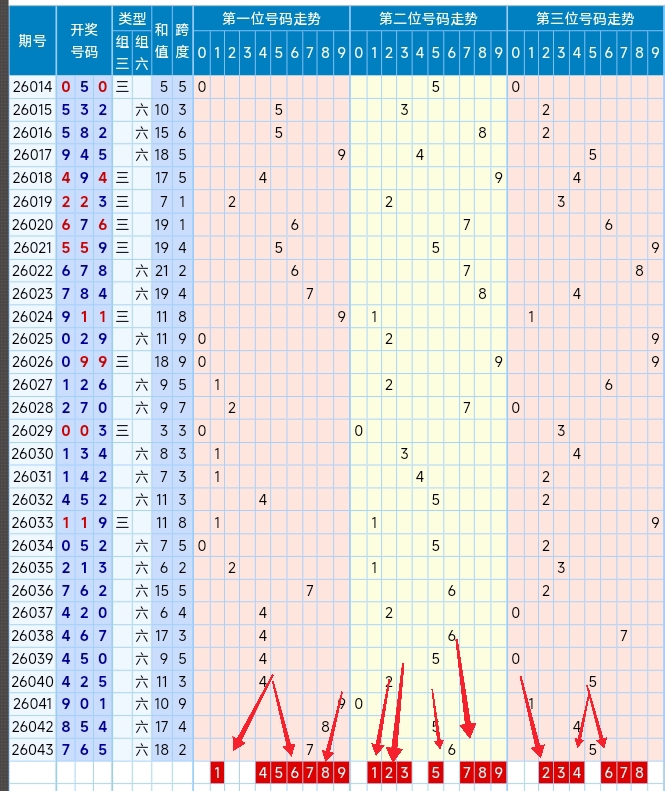The height and width of the screenshot is (791, 665).
Task: Click winning numbers 9 1 1 in row 26024
Action: click(84, 316)
